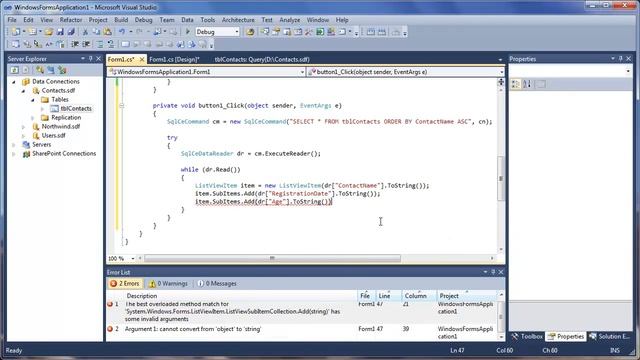
Task: Open the 100 % zoom dropdown
Action: click(132, 258)
